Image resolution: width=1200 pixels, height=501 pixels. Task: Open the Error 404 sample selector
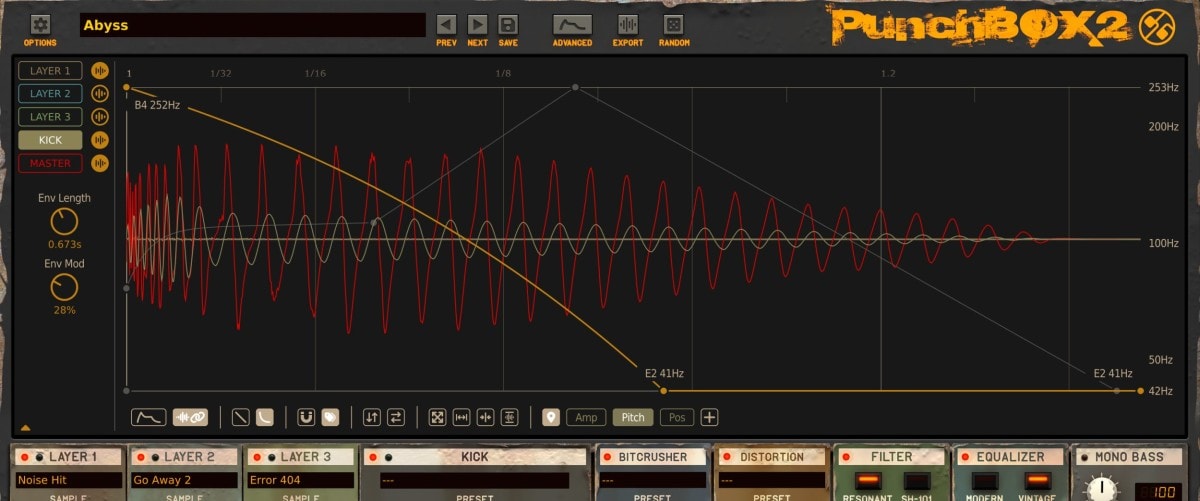[x=301, y=480]
